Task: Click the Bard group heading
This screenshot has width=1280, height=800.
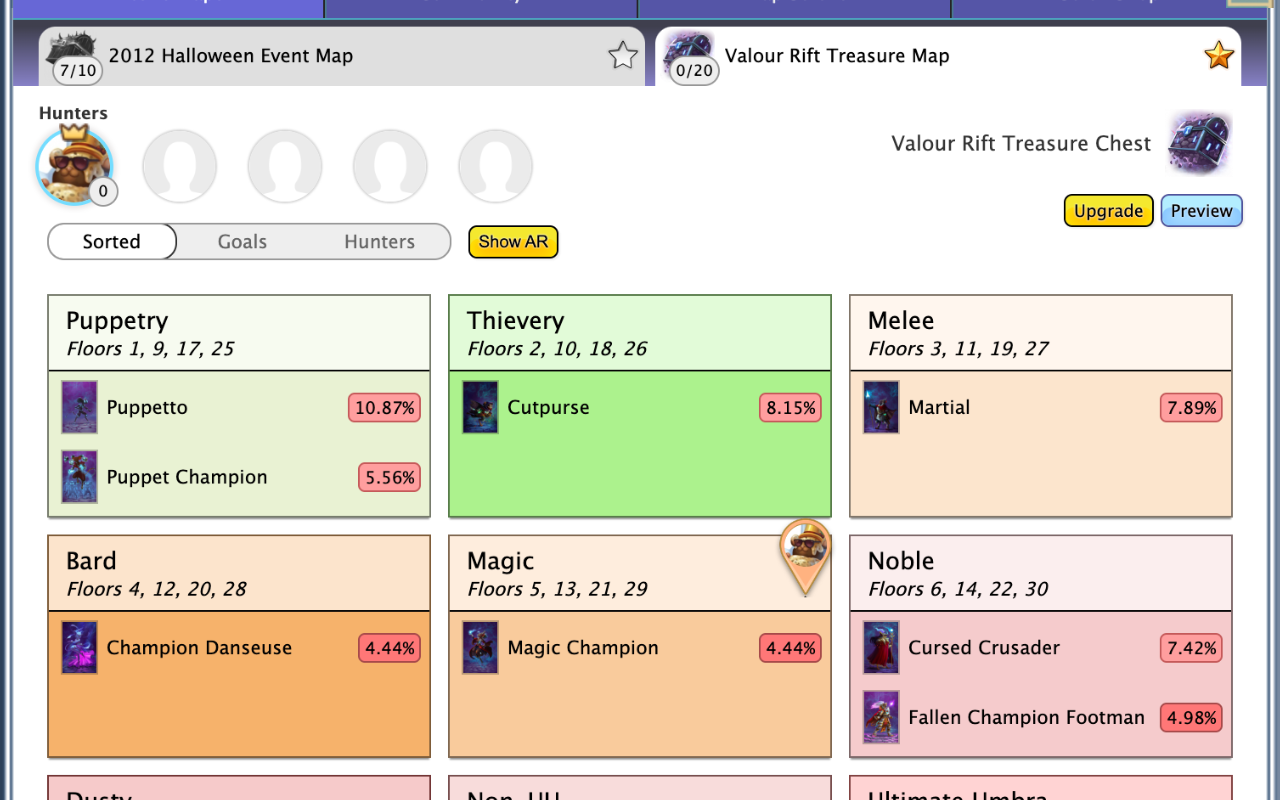Action: pos(91,561)
